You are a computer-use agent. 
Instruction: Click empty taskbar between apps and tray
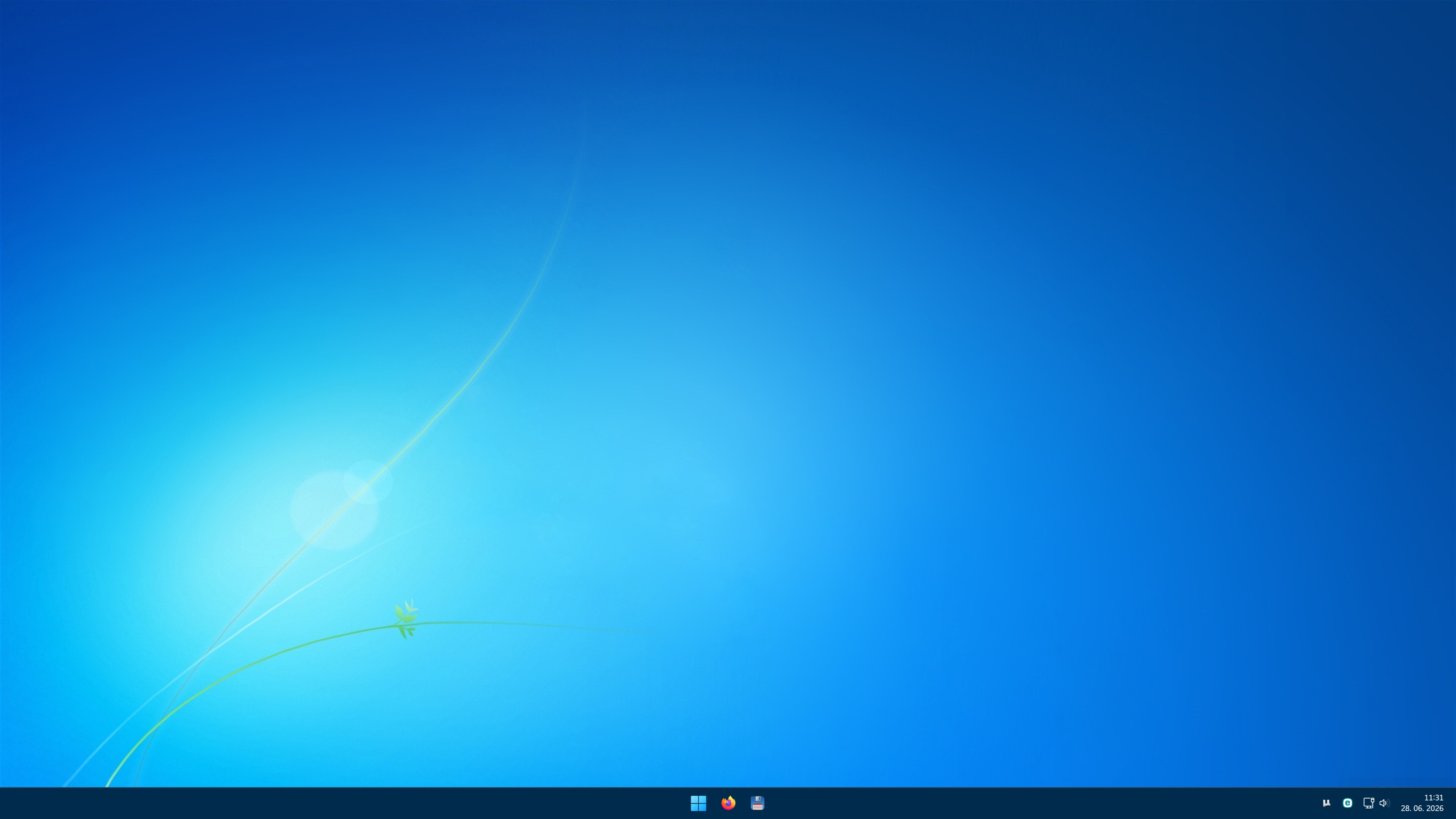click(x=1040, y=803)
